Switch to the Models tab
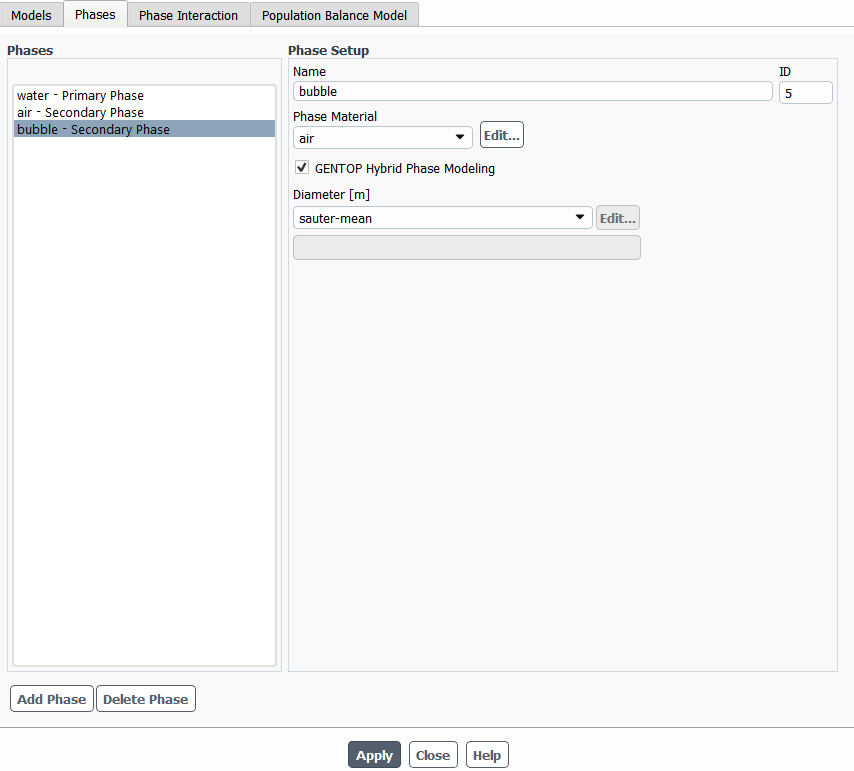Image resolution: width=854 pixels, height=771 pixels. (31, 15)
